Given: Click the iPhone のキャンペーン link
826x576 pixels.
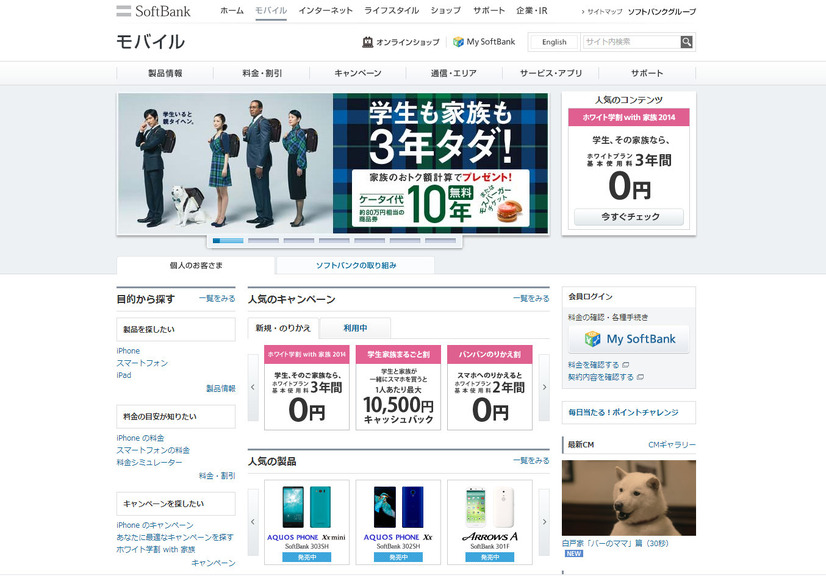Looking at the screenshot, I should pos(155,525).
